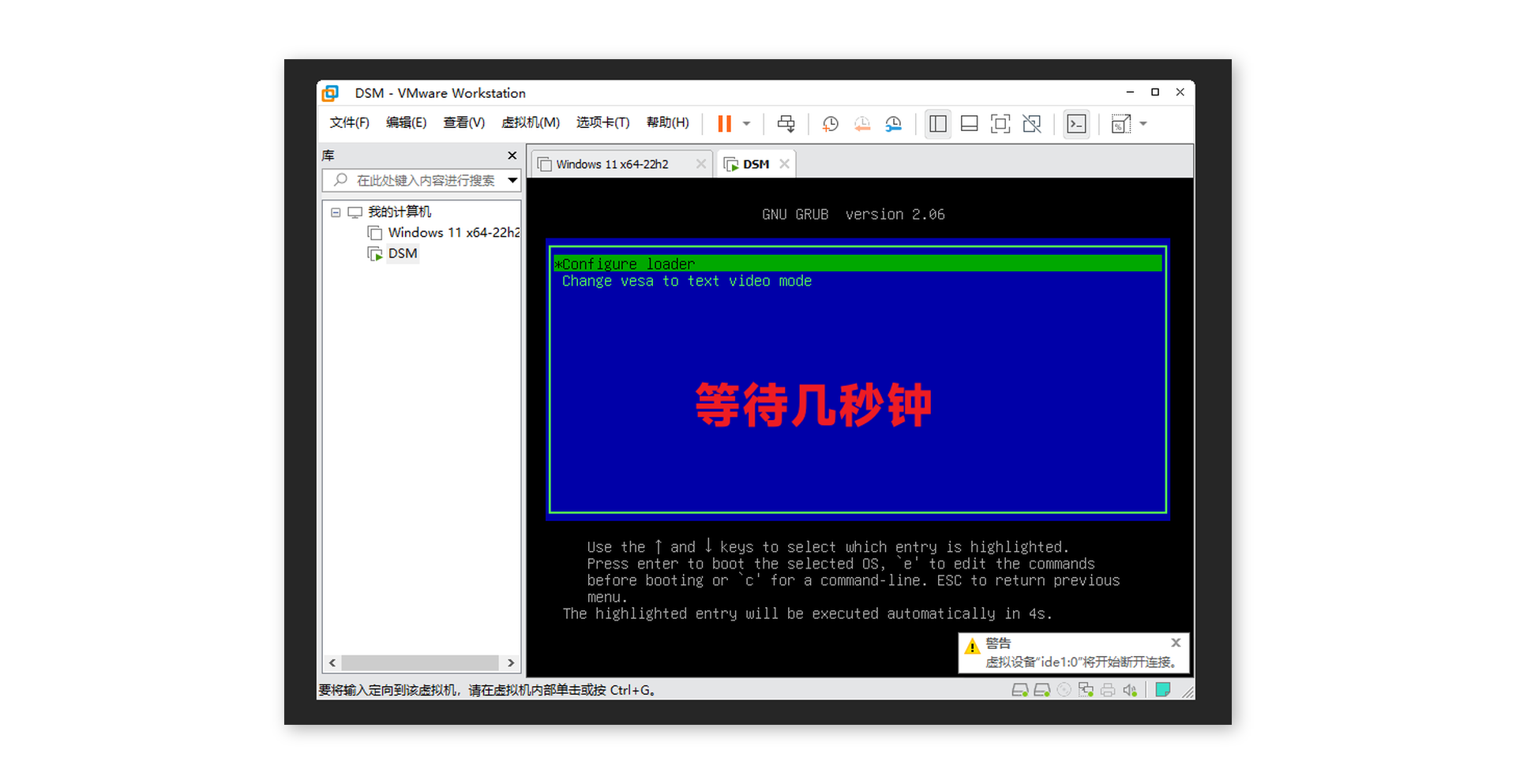Open the 帮助(H) menu
Screen dimensions: 1516x784
point(667,122)
